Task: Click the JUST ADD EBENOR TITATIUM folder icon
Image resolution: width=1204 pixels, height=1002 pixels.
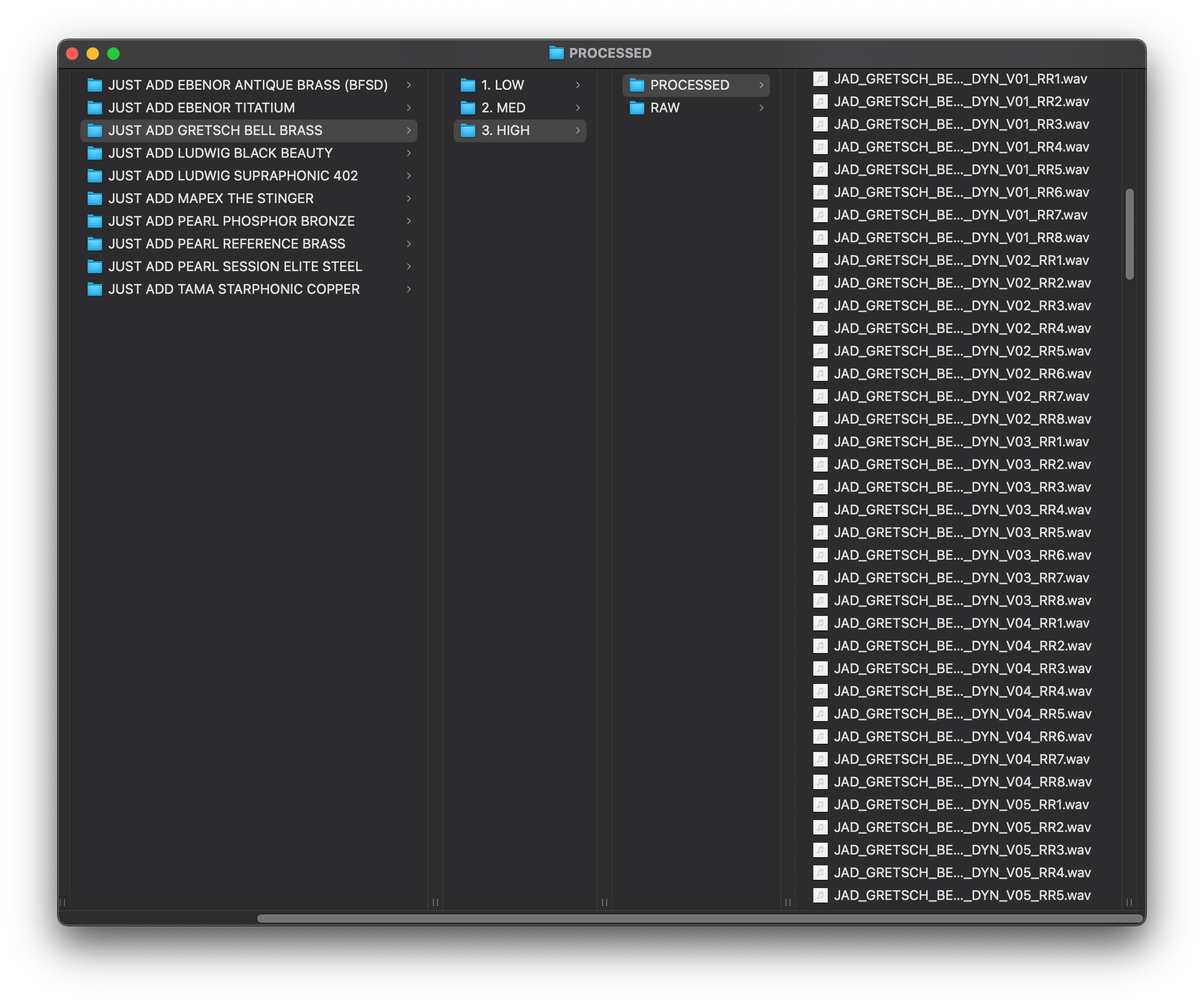Action: click(95, 108)
